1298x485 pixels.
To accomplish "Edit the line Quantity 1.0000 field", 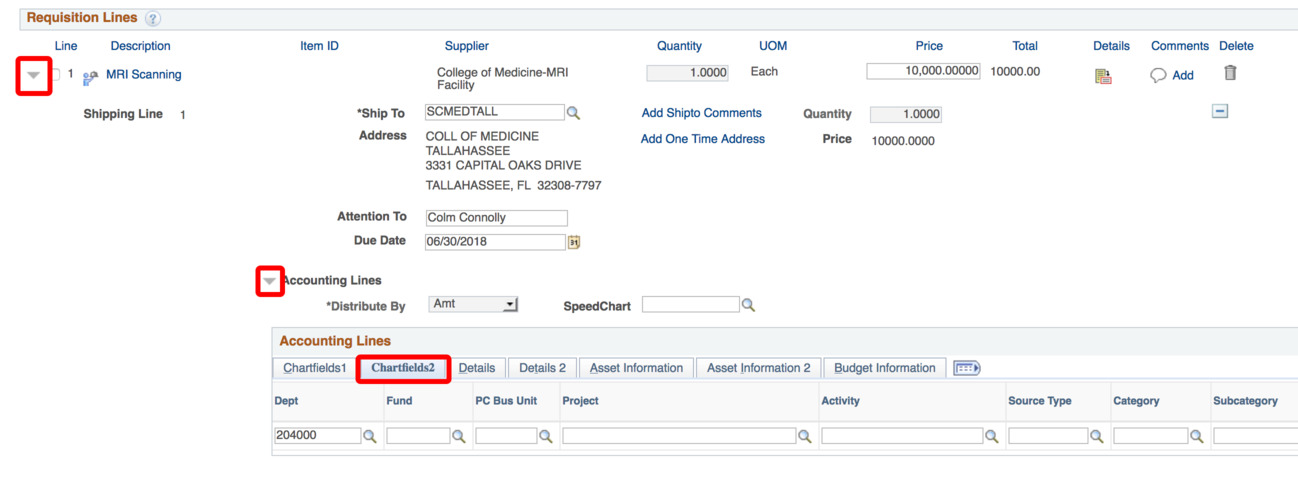I will coord(687,73).
